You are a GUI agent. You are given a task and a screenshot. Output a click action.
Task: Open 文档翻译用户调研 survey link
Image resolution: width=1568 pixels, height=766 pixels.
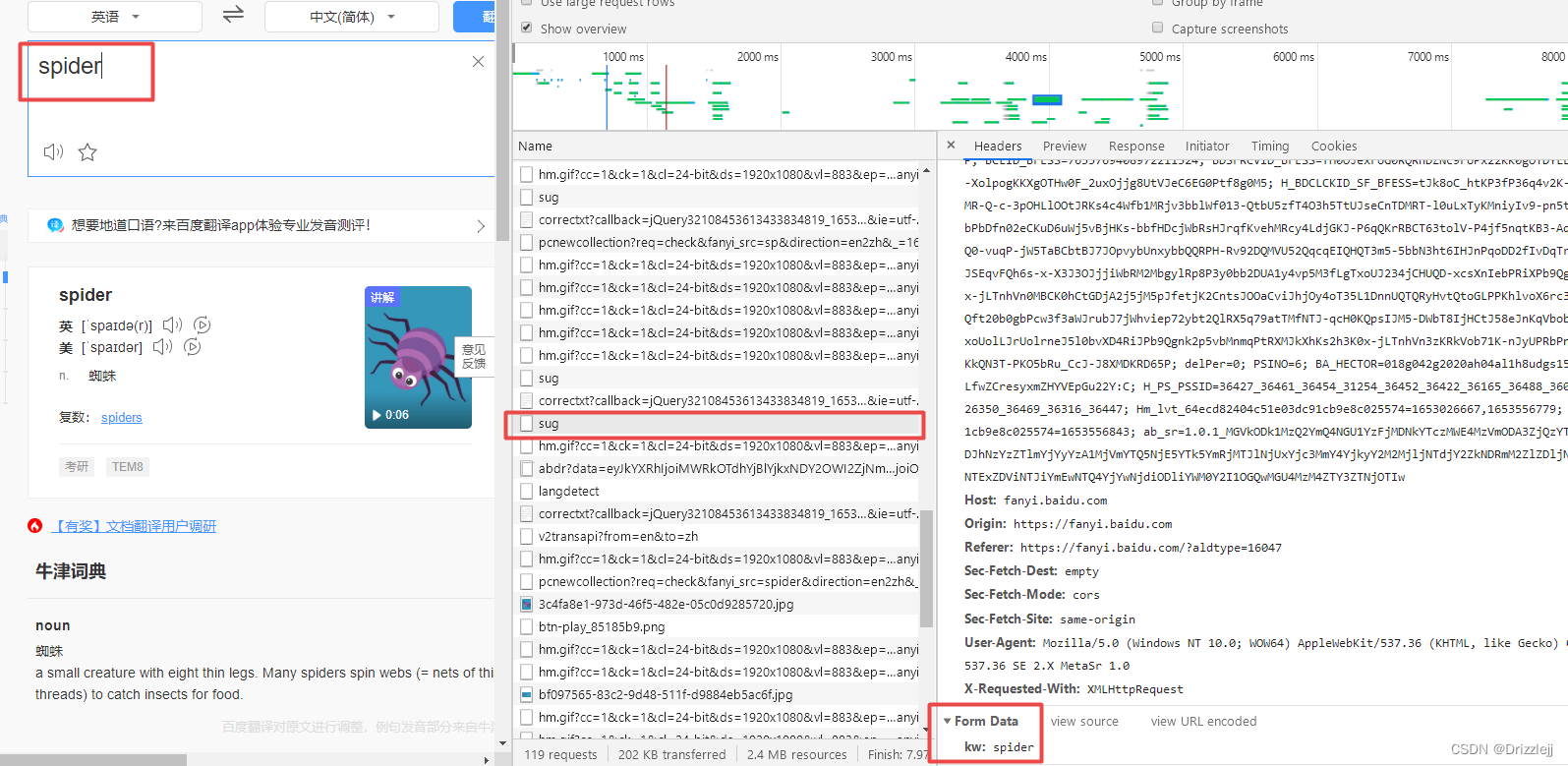[134, 526]
